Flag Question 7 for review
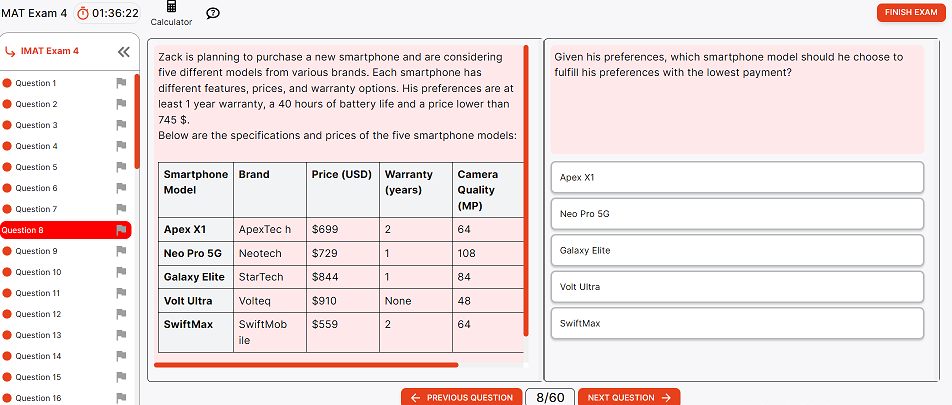 pos(121,209)
